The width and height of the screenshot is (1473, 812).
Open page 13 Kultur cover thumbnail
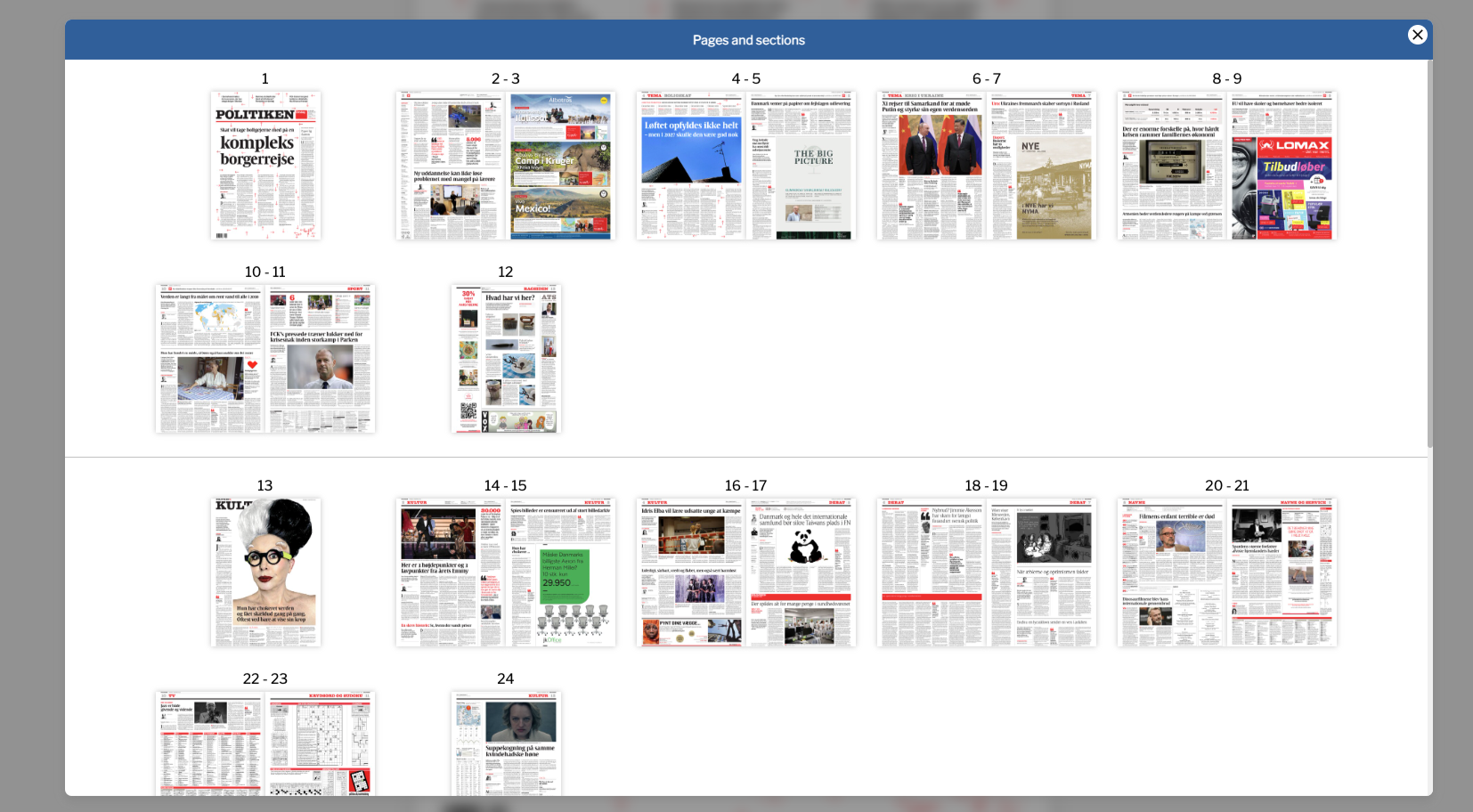tap(265, 572)
